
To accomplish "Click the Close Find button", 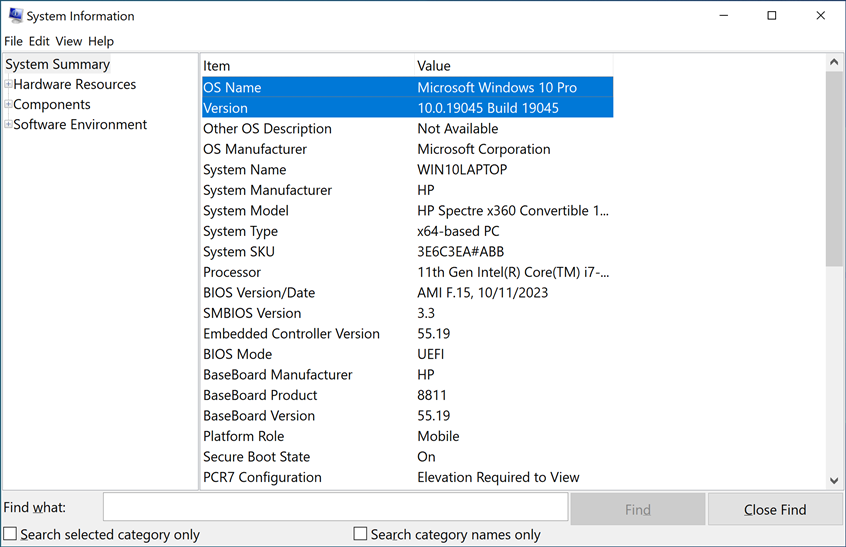I will coord(775,509).
